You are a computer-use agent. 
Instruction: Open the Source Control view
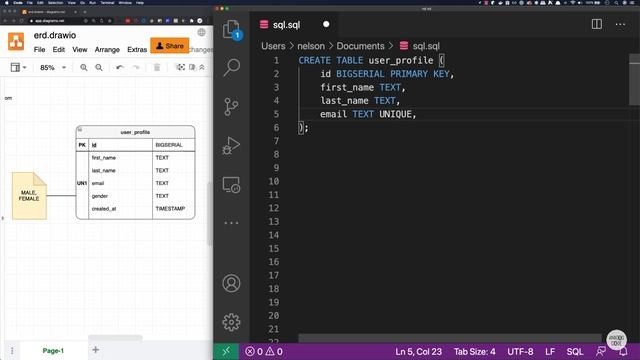pos(231,107)
